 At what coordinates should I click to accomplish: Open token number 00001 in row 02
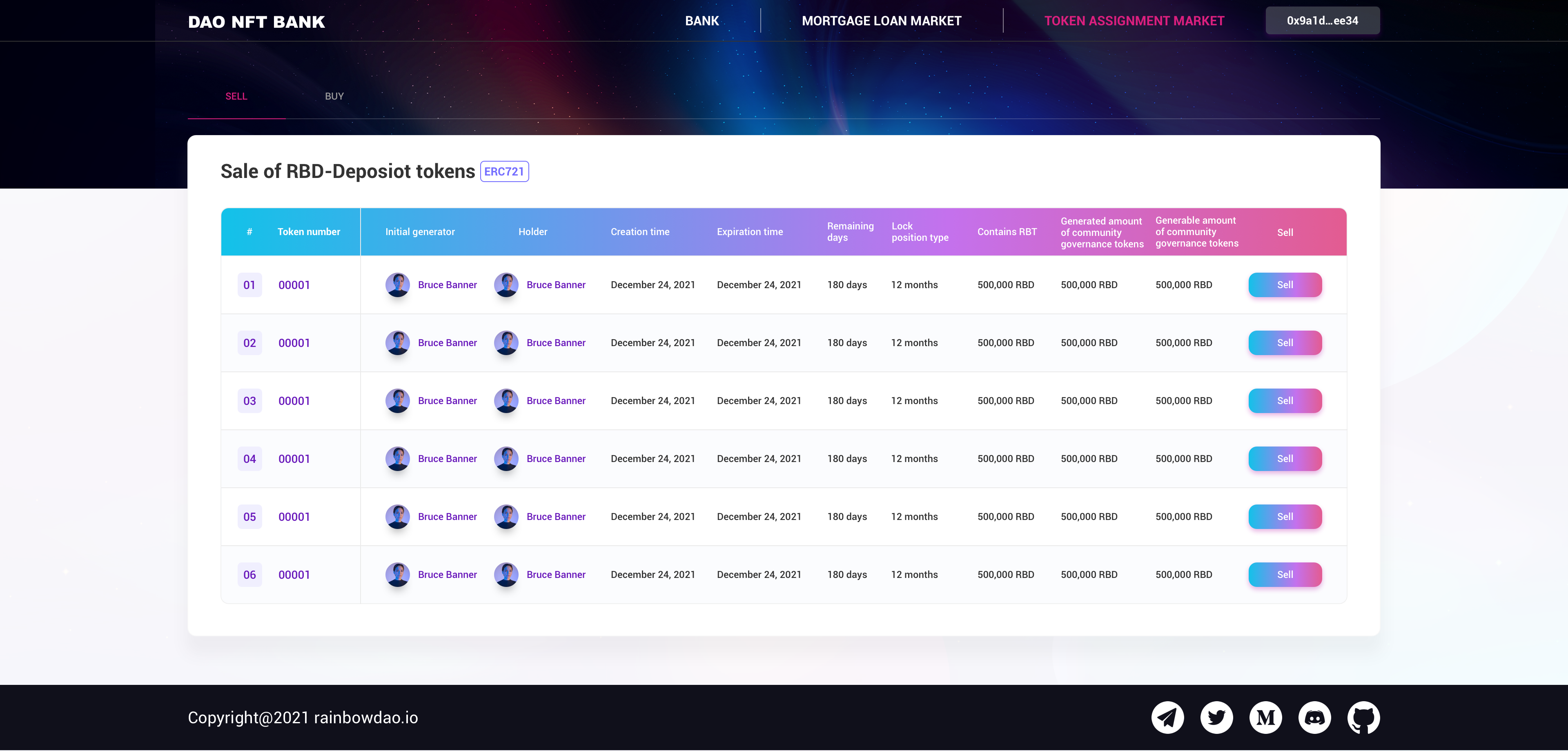pyautogui.click(x=294, y=342)
